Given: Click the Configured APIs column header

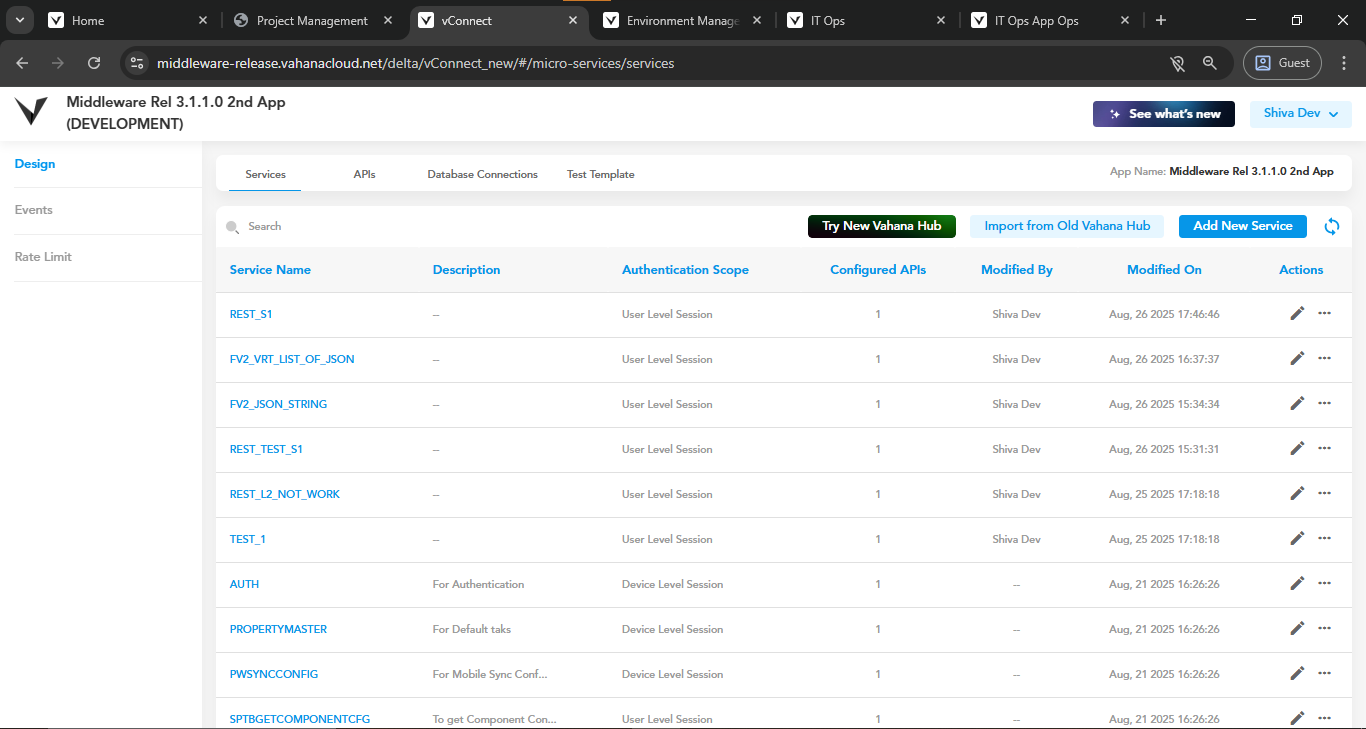Looking at the screenshot, I should coord(878,270).
